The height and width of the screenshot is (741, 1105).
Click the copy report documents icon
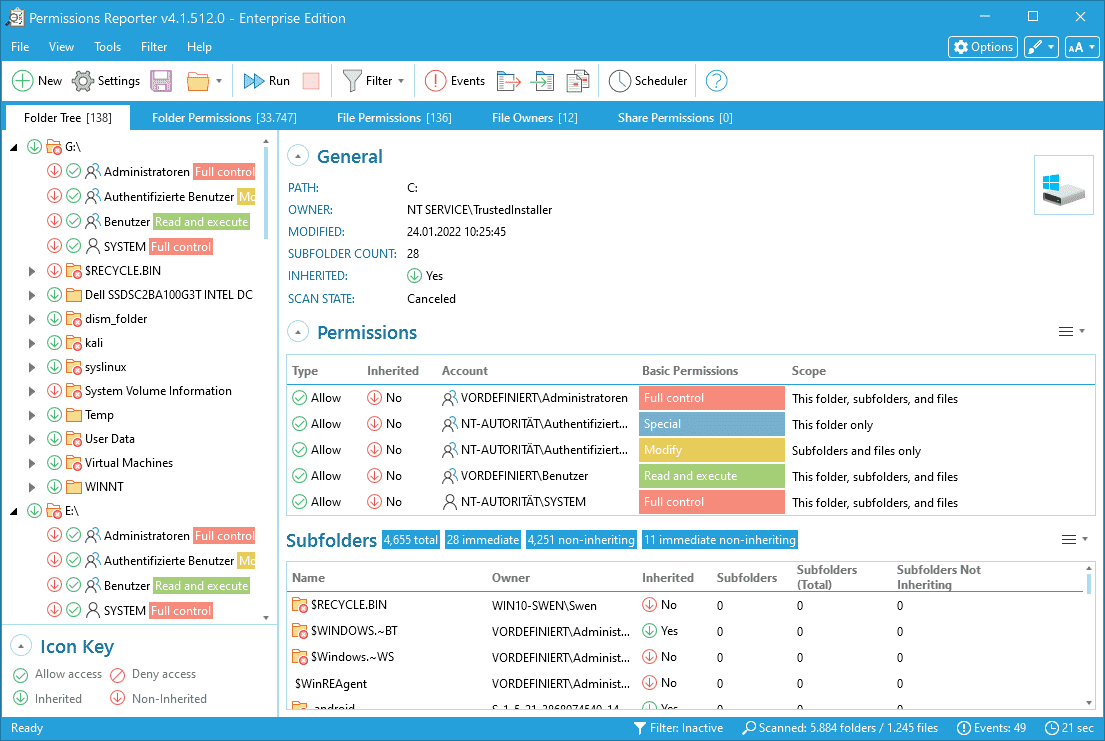pyautogui.click(x=578, y=81)
